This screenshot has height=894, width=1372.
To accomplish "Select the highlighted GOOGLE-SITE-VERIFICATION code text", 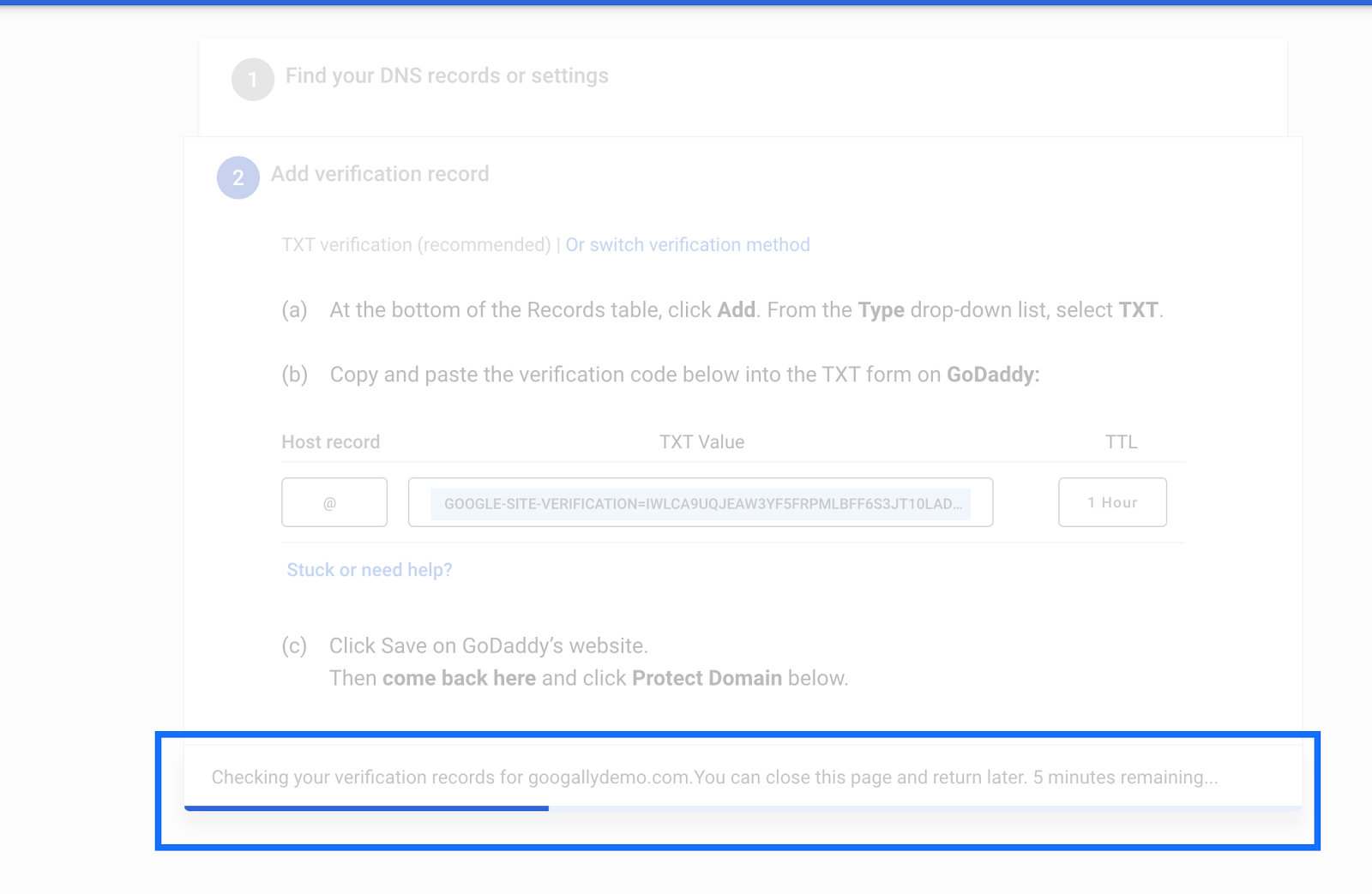I will pos(701,504).
